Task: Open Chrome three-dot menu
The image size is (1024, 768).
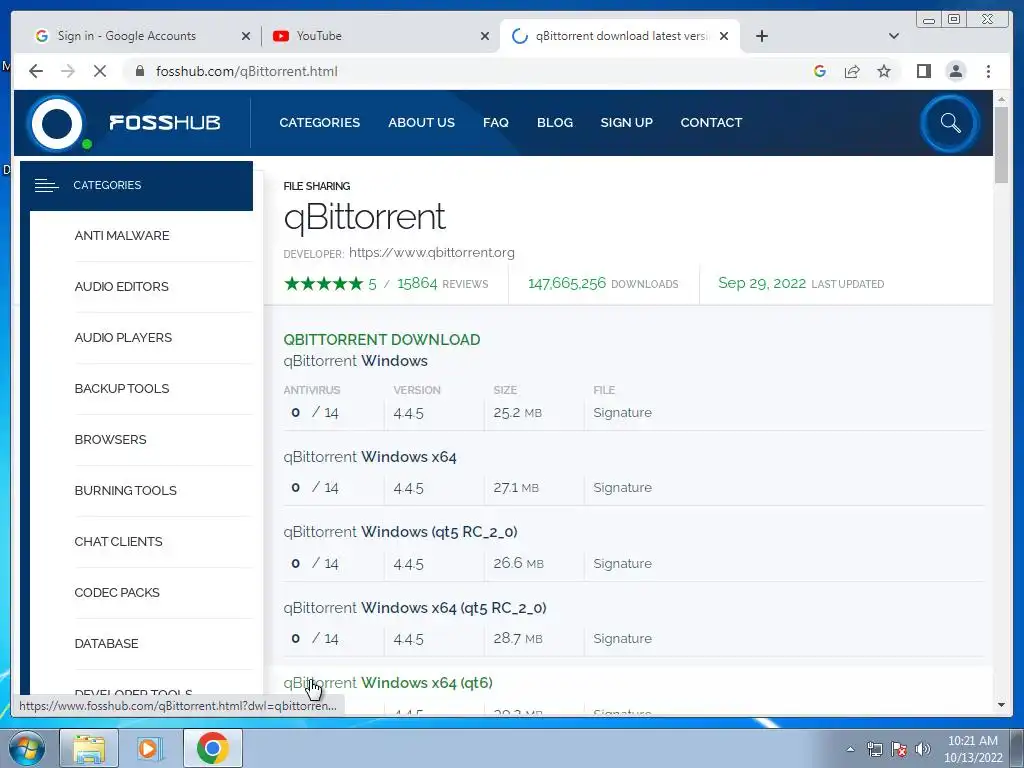Action: click(x=989, y=71)
